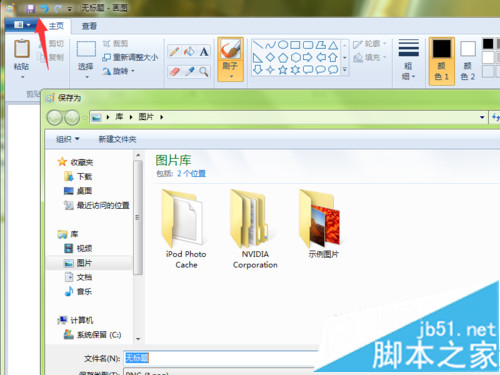This screenshot has width=500, height=375.
Task: Click the Forward button in Save As dialog
Action: pos(72,117)
